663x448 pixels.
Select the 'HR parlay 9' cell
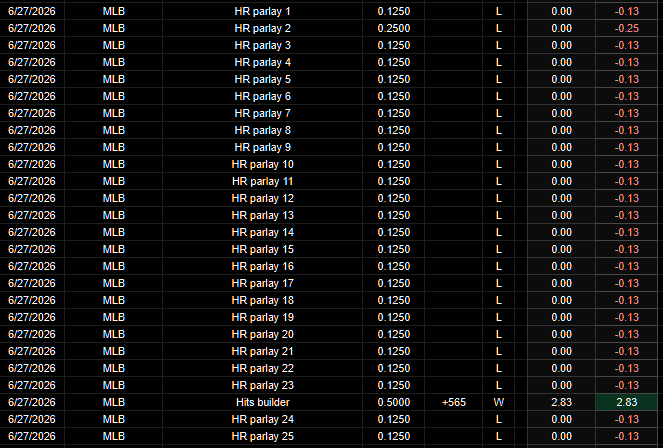coord(262,147)
